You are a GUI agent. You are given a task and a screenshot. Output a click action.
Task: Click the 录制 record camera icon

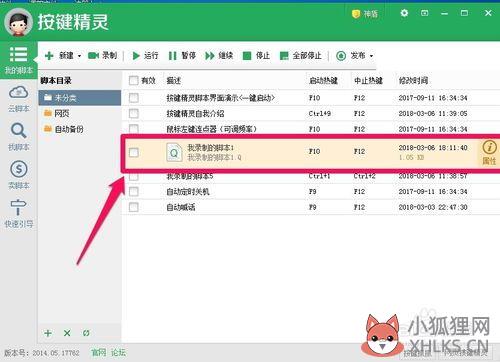93,56
